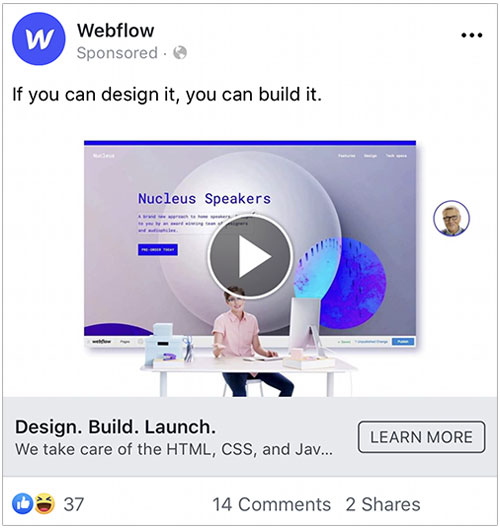
Task: Play the Webflow video ad
Action: (x=250, y=256)
